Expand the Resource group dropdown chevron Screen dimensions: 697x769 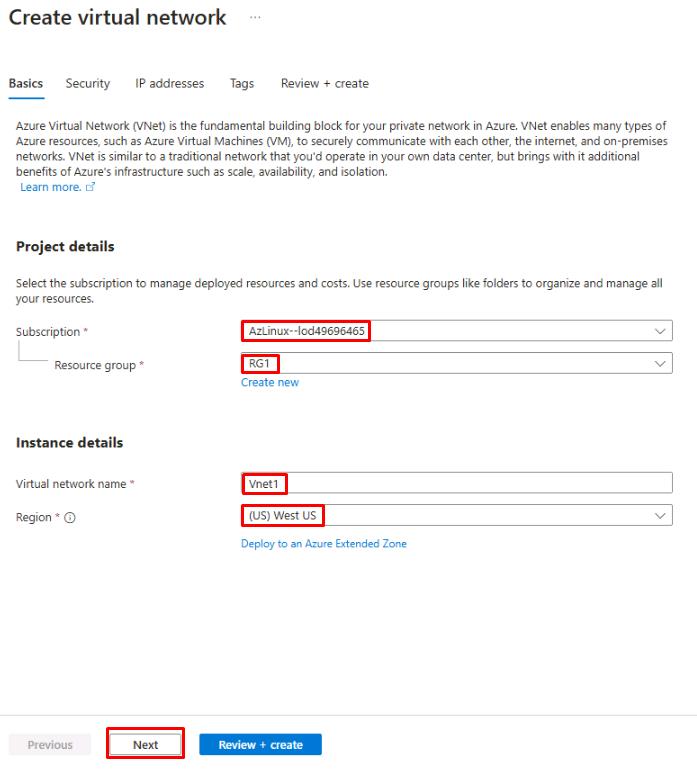660,363
